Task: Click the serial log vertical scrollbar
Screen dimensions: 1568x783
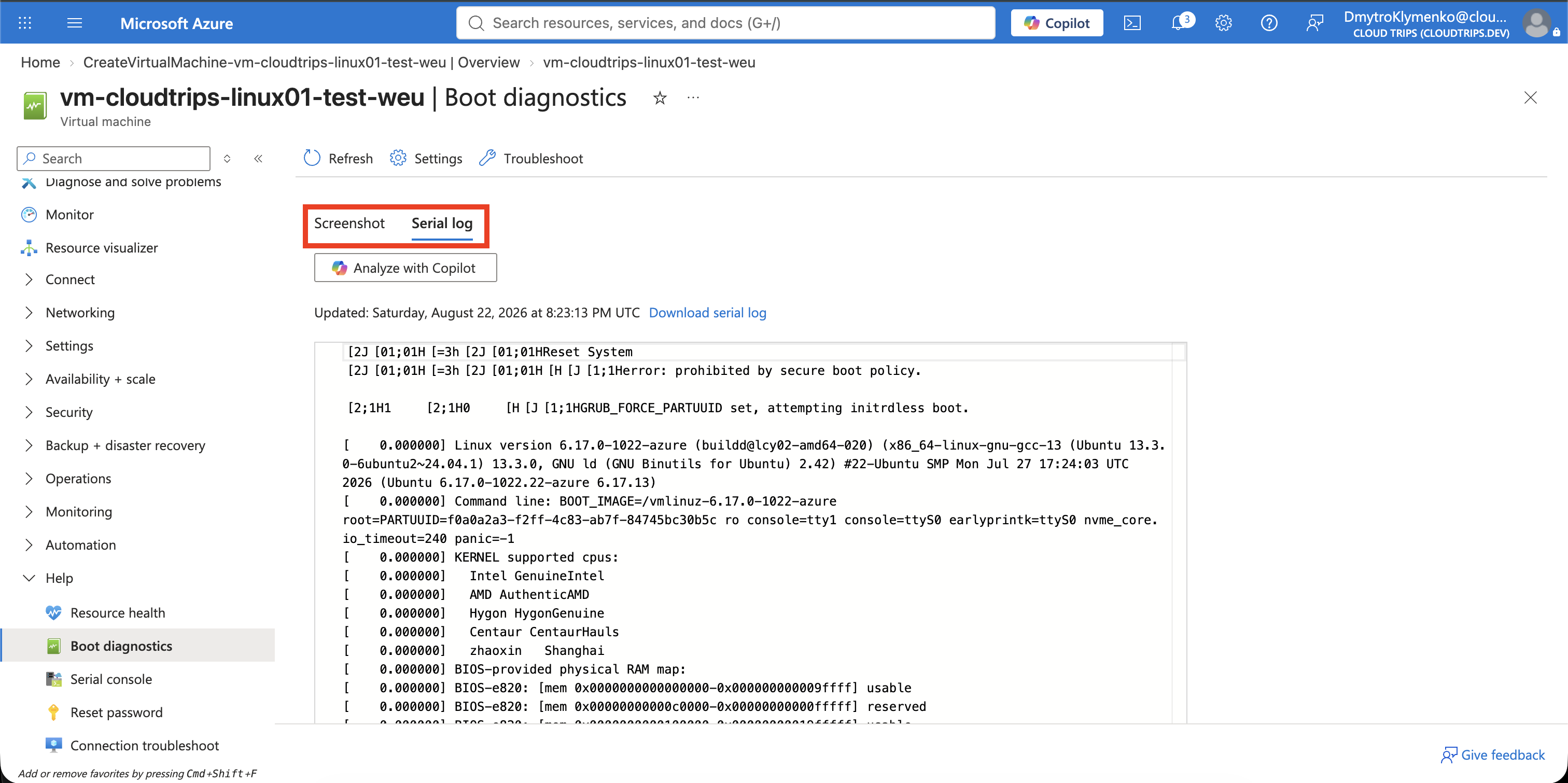Action: coord(1179,533)
